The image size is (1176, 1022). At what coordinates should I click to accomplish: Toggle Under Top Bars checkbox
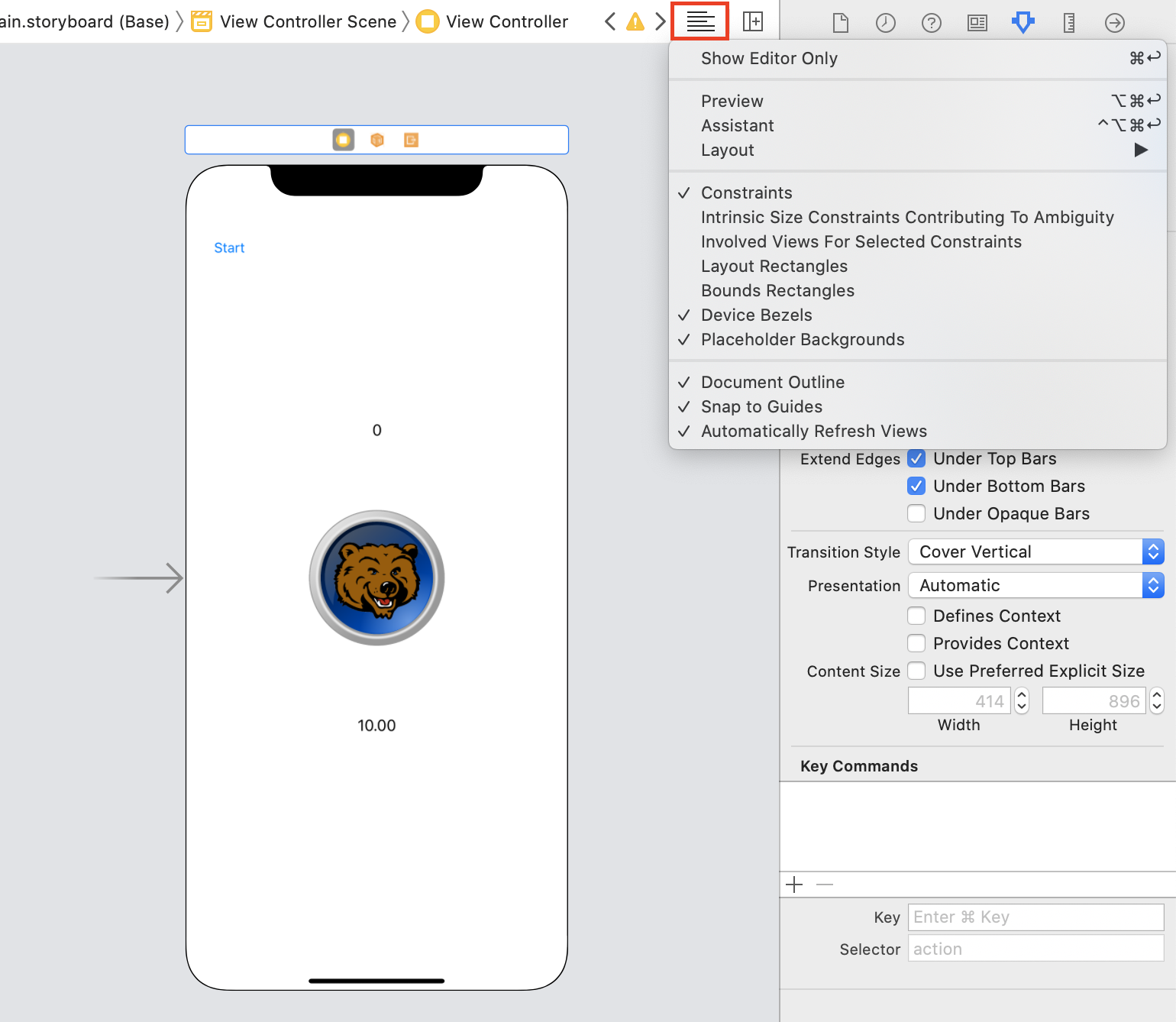916,458
